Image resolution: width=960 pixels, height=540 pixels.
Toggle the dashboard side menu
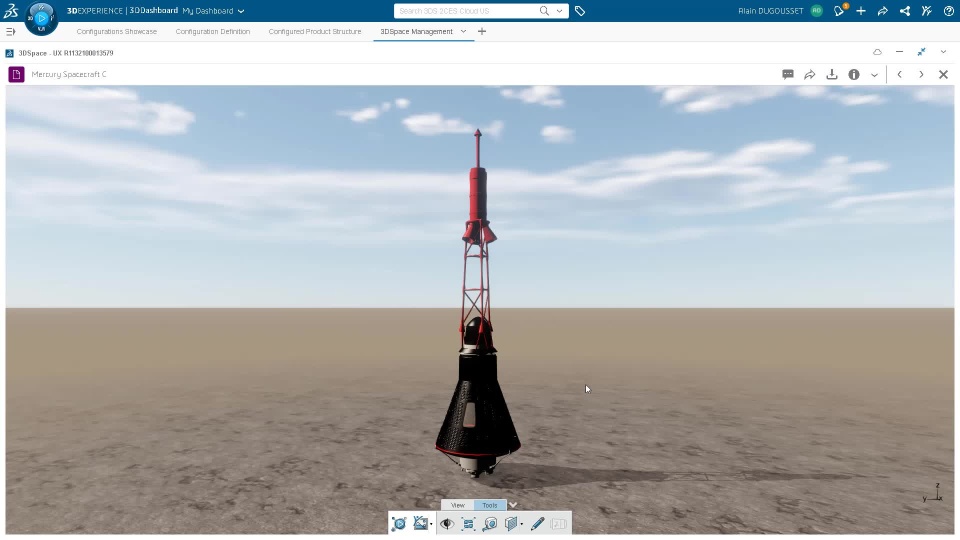(10, 31)
